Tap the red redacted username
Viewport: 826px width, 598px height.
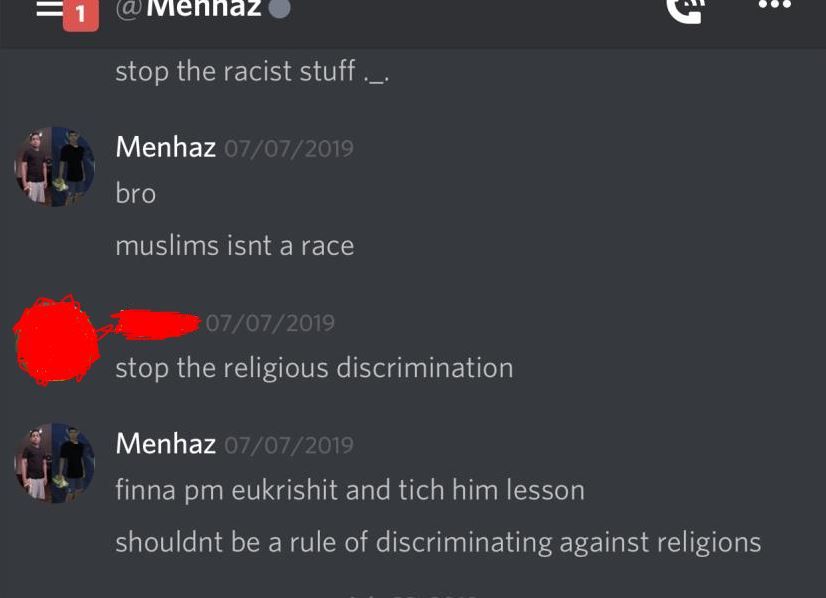coord(155,324)
